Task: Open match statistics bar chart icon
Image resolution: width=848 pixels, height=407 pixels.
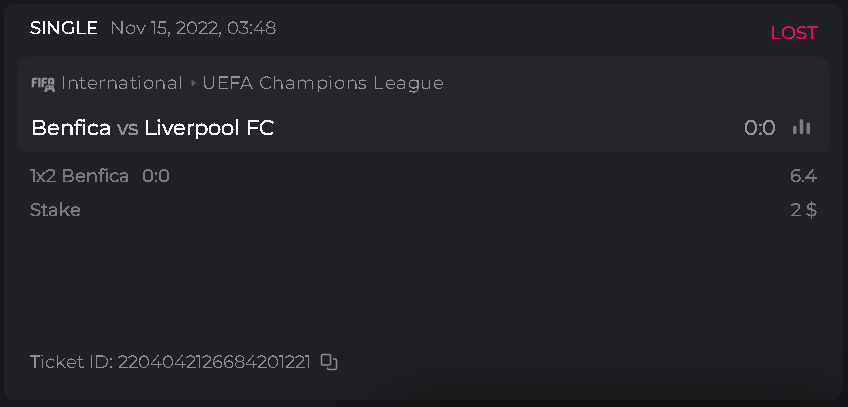Action: pos(801,127)
